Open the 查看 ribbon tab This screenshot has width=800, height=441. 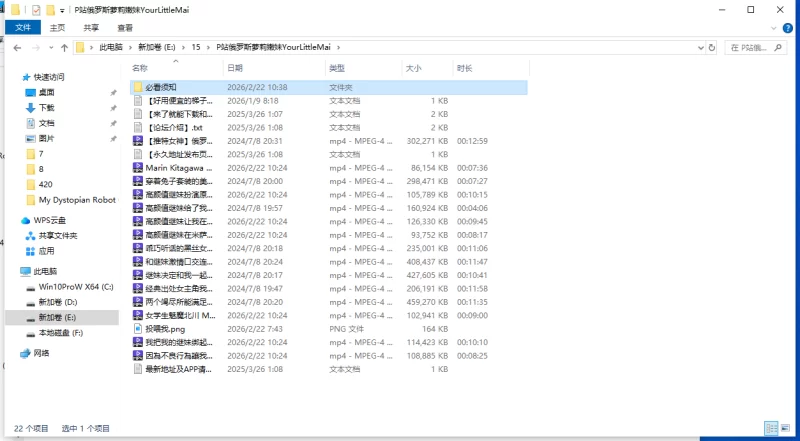[124, 28]
